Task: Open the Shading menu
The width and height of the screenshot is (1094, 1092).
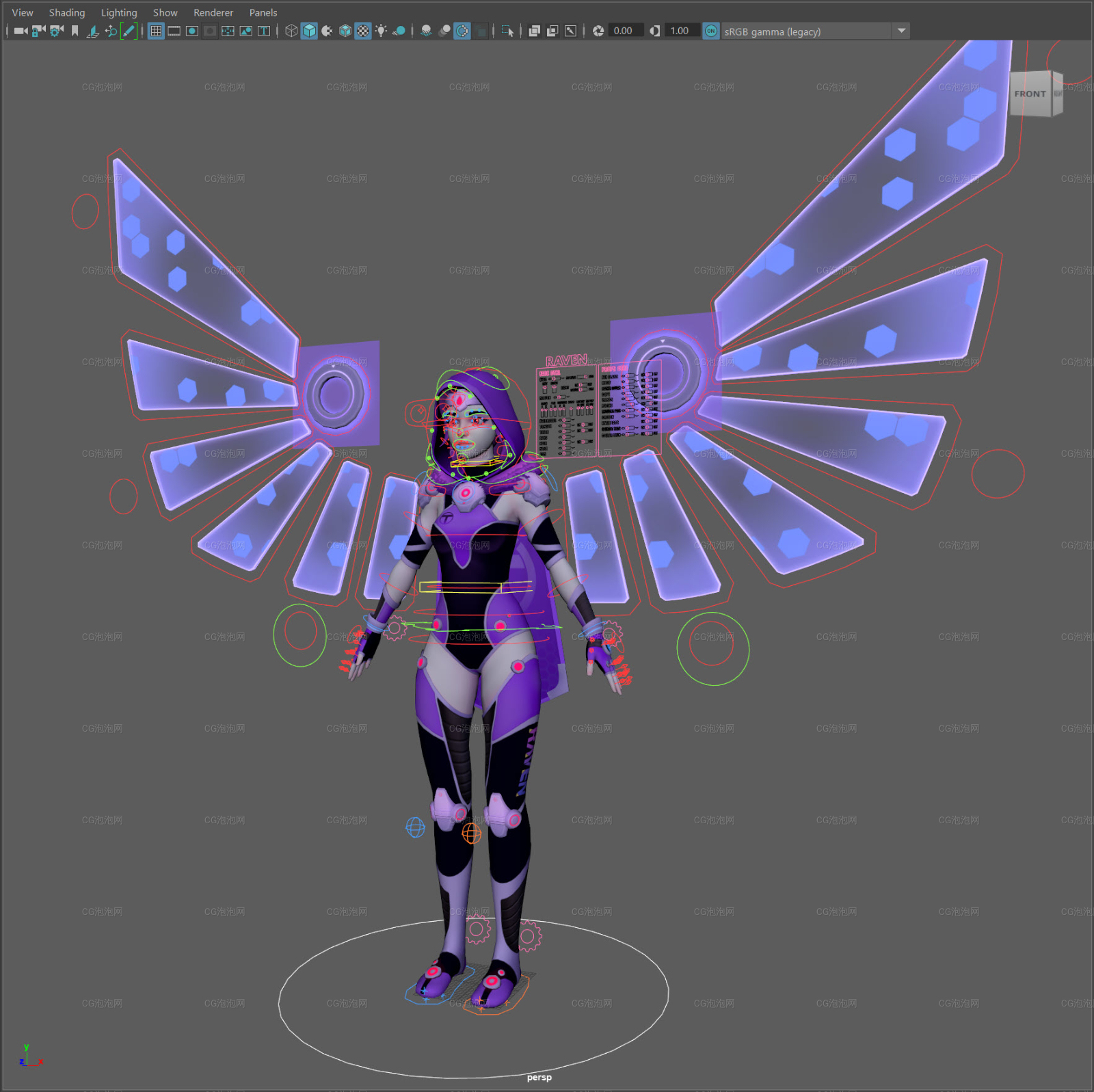Action: pos(67,12)
